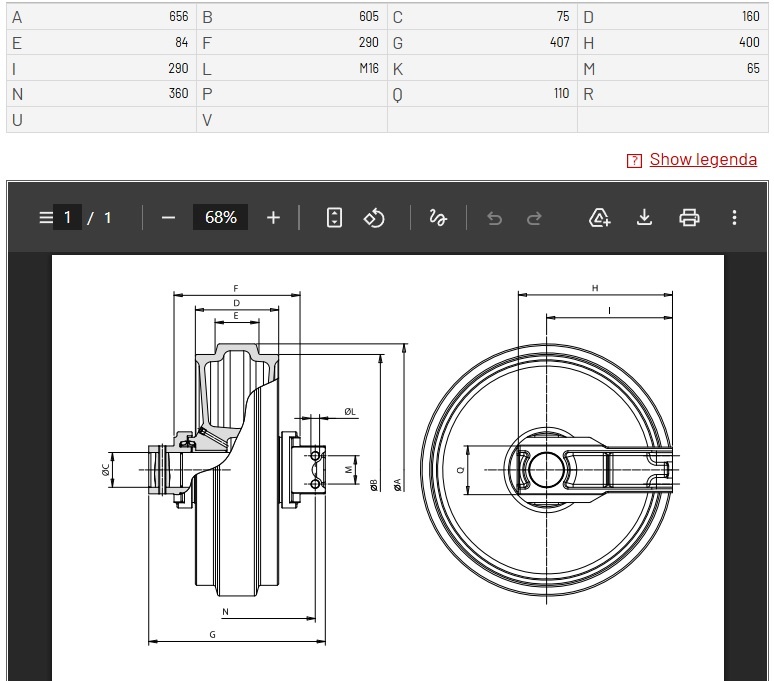Open the PDF sidebar menu icon

[45, 217]
